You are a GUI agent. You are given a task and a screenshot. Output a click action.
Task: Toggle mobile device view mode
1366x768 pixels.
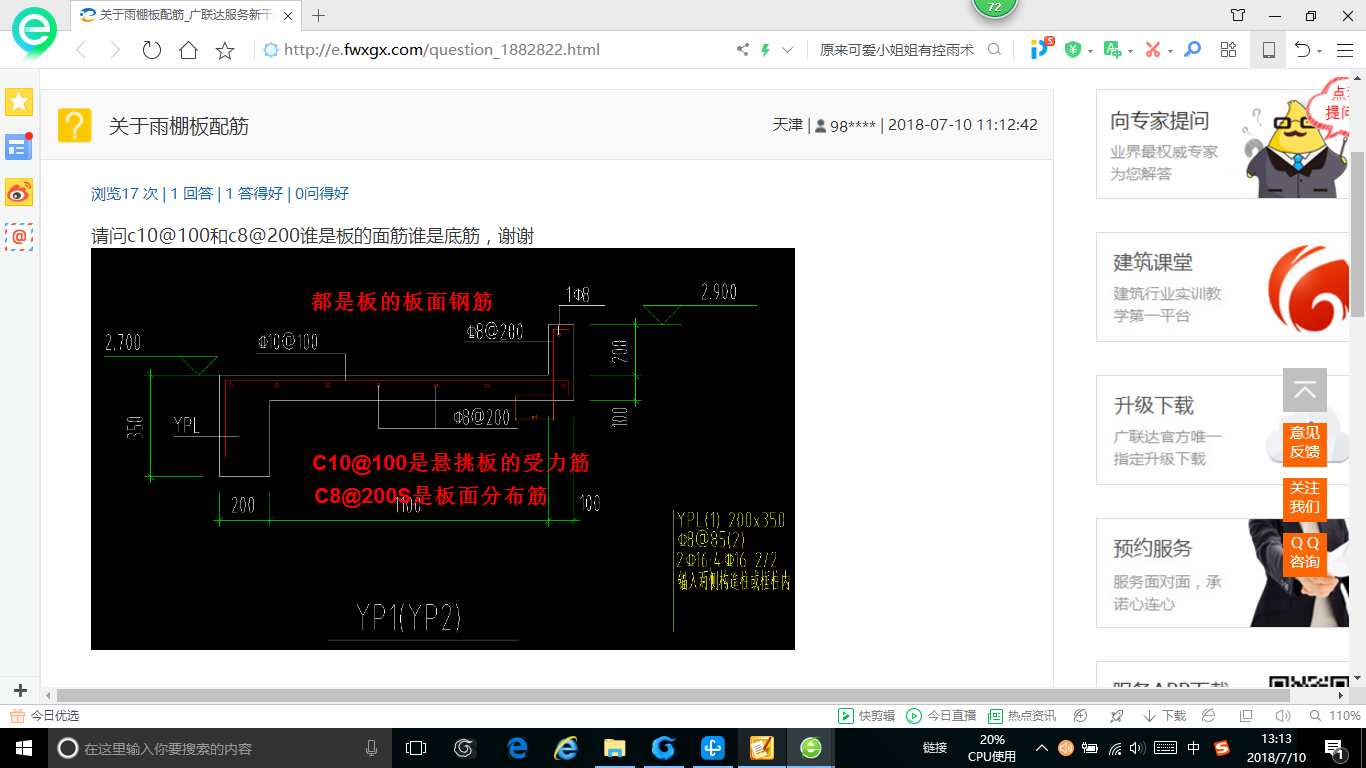pyautogui.click(x=1268, y=50)
